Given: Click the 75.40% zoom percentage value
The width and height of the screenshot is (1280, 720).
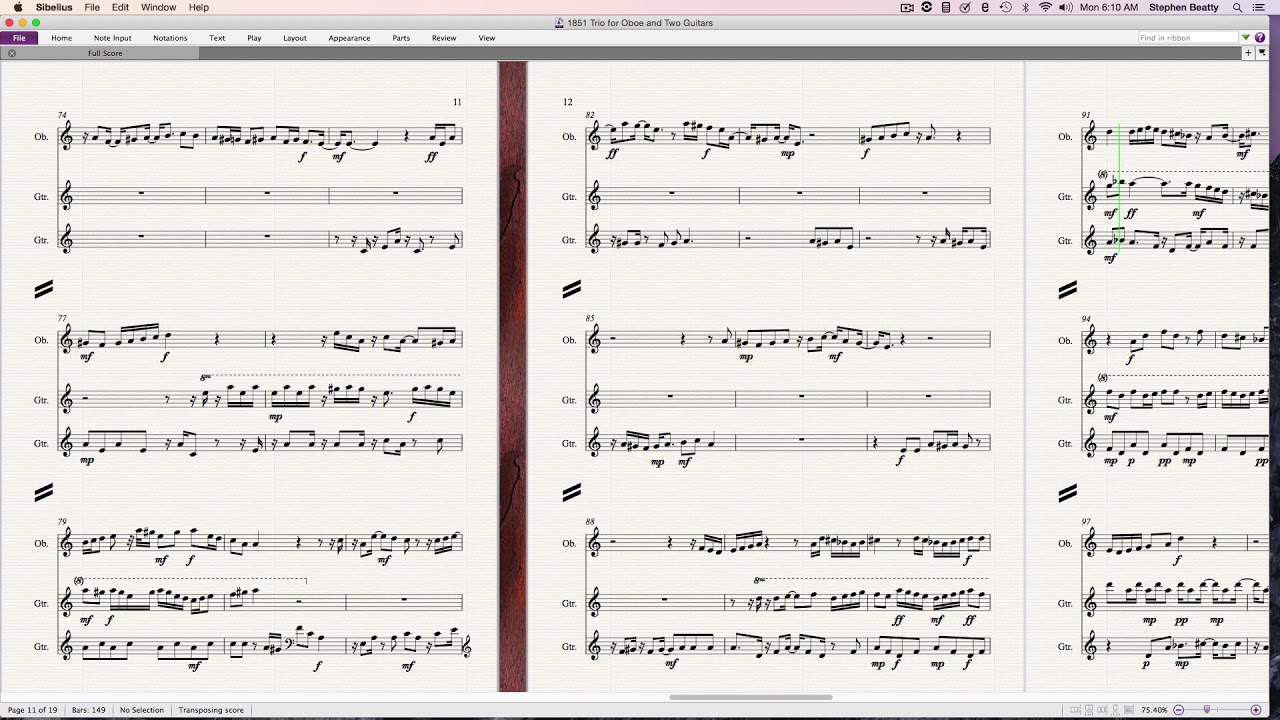Looking at the screenshot, I should [1154, 709].
